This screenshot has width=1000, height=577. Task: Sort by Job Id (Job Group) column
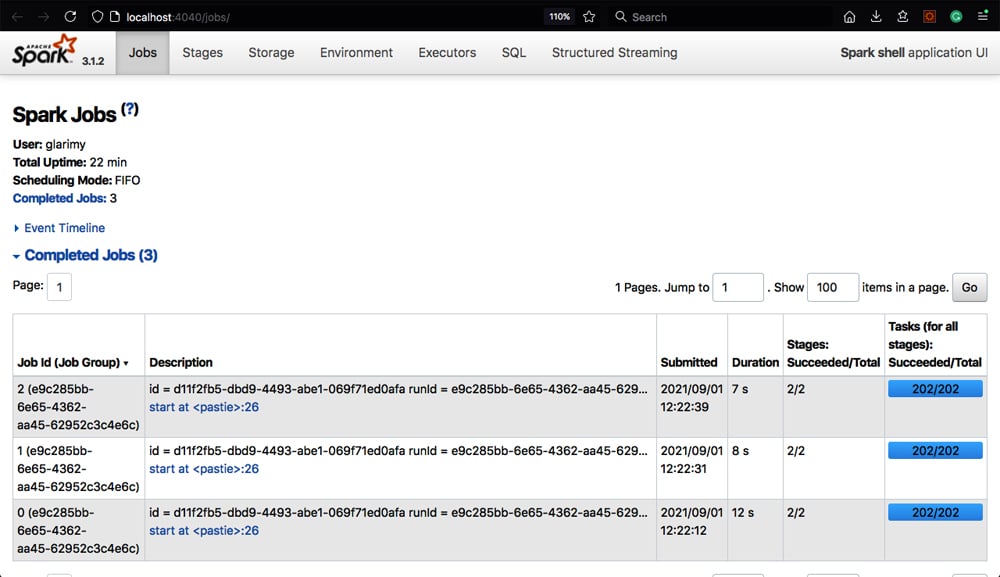[73, 362]
